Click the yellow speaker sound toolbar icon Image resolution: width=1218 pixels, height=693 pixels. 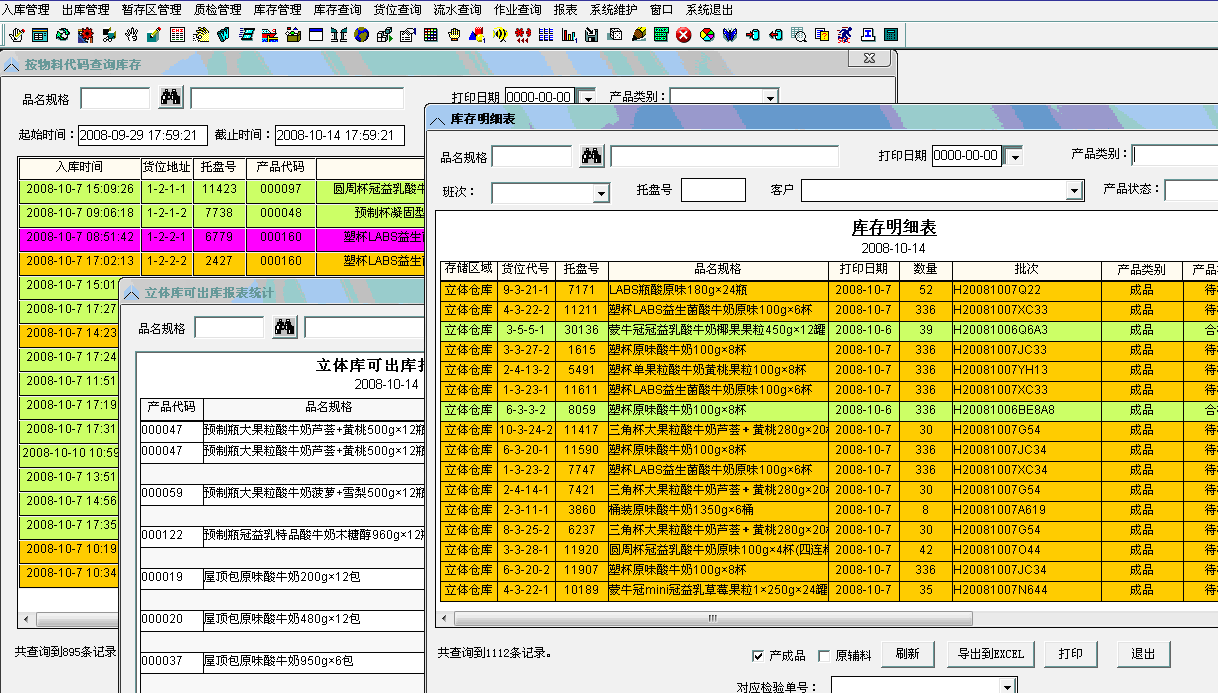click(x=500, y=35)
